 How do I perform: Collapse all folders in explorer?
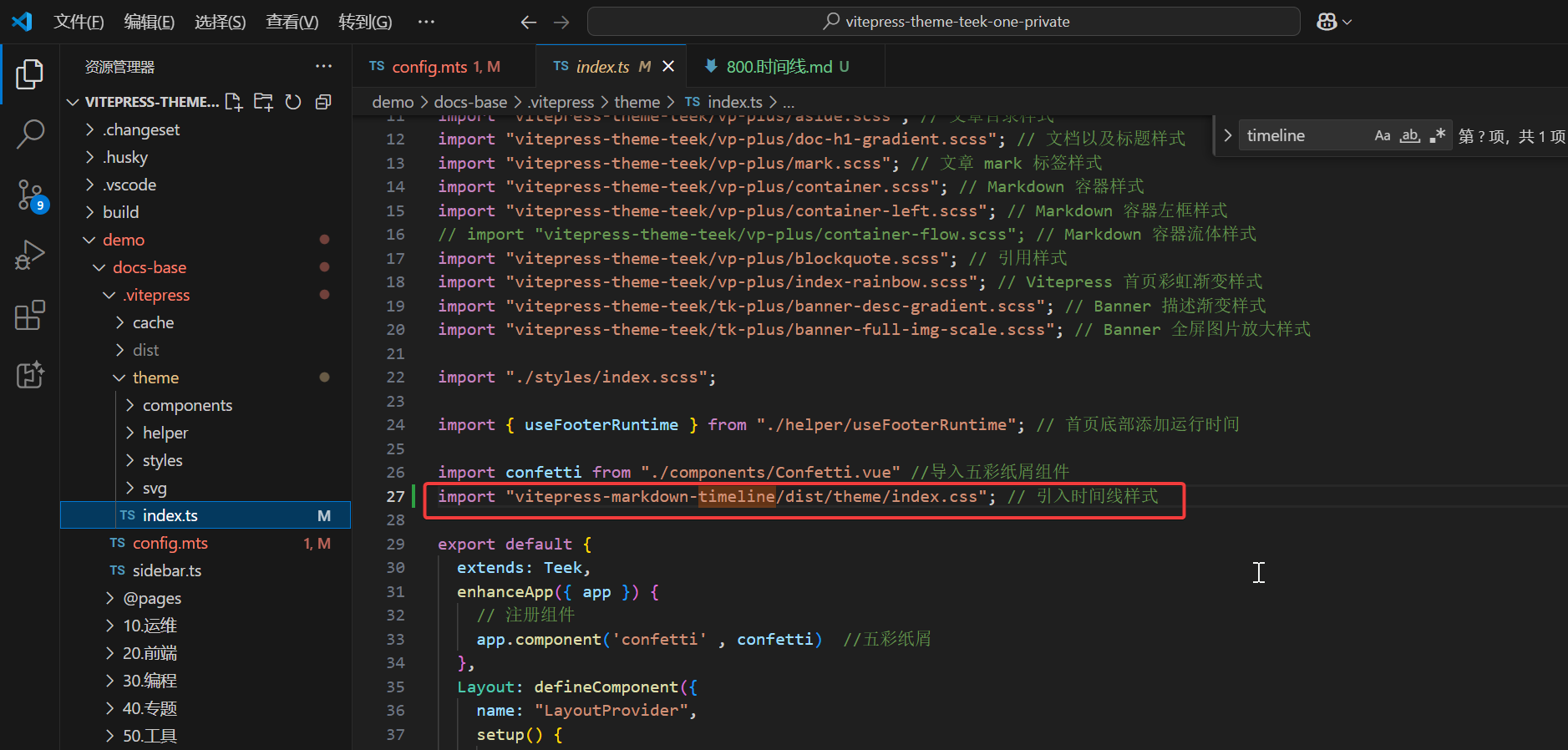pos(323,102)
